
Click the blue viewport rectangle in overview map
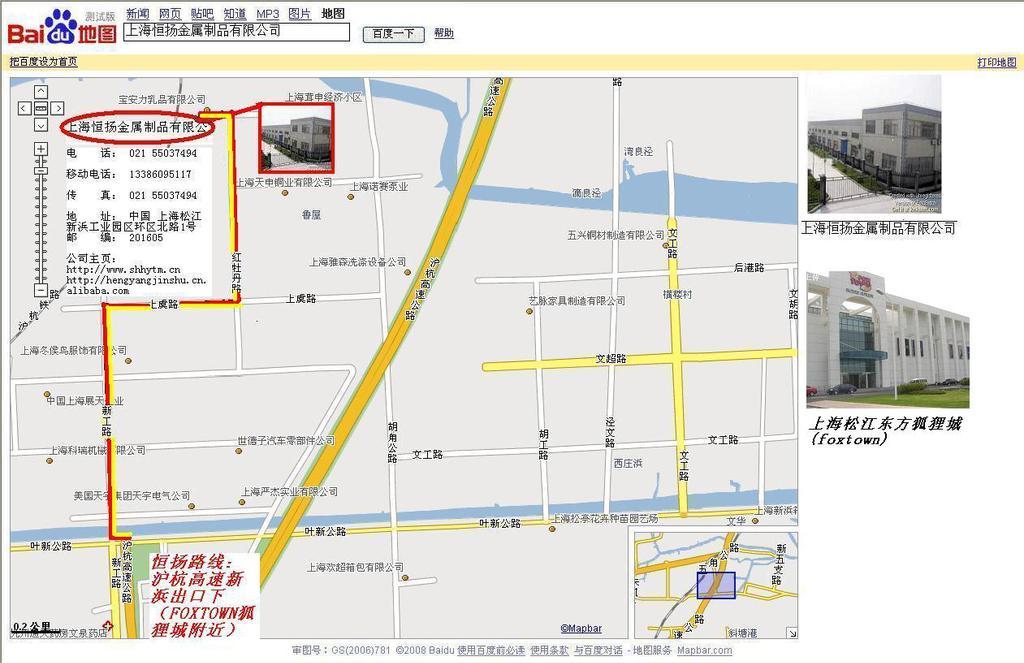(x=716, y=585)
